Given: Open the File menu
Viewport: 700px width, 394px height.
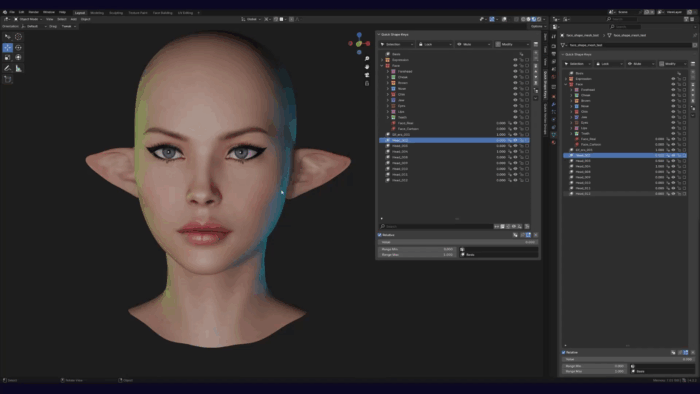Looking at the screenshot, I should tap(12, 12).
